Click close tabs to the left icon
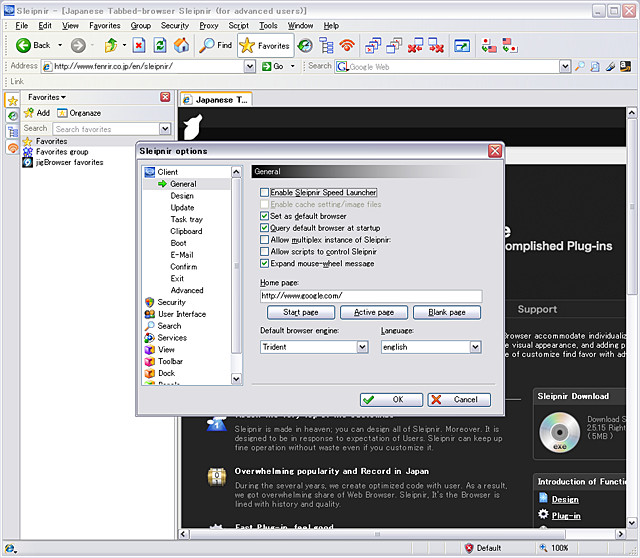 click(416, 45)
